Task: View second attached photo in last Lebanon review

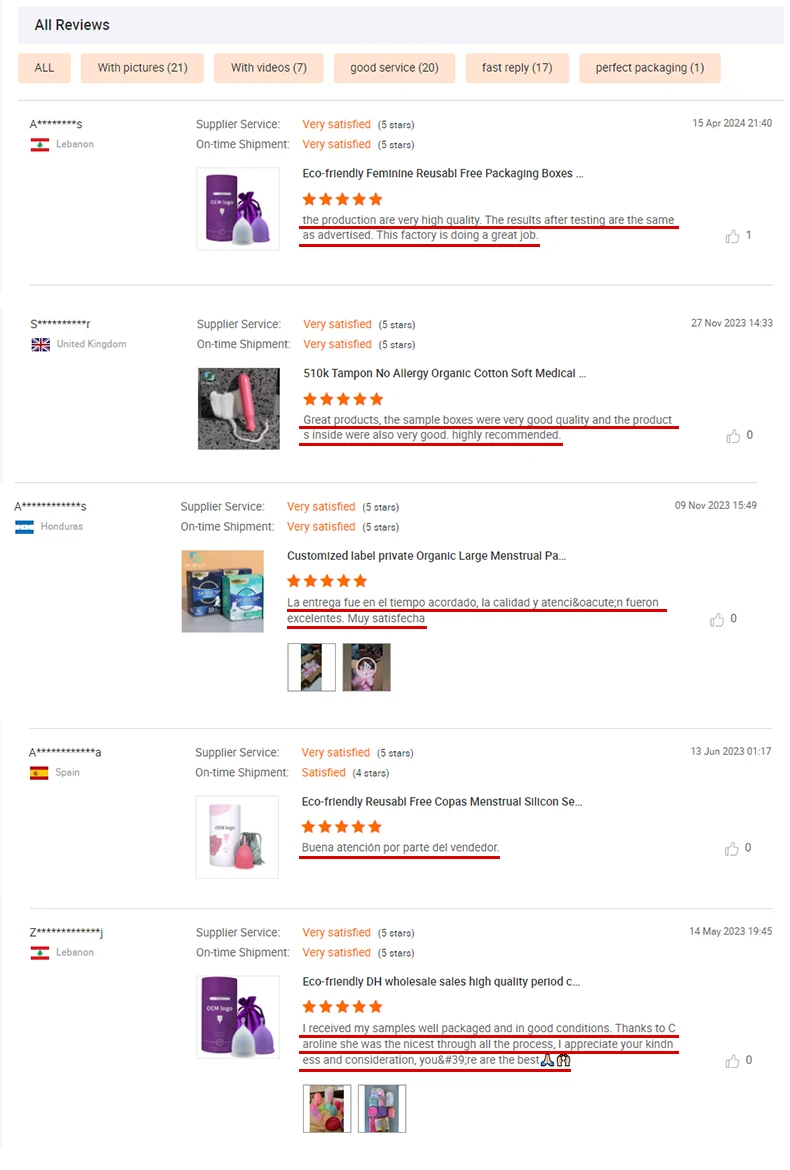Action: (x=382, y=1109)
